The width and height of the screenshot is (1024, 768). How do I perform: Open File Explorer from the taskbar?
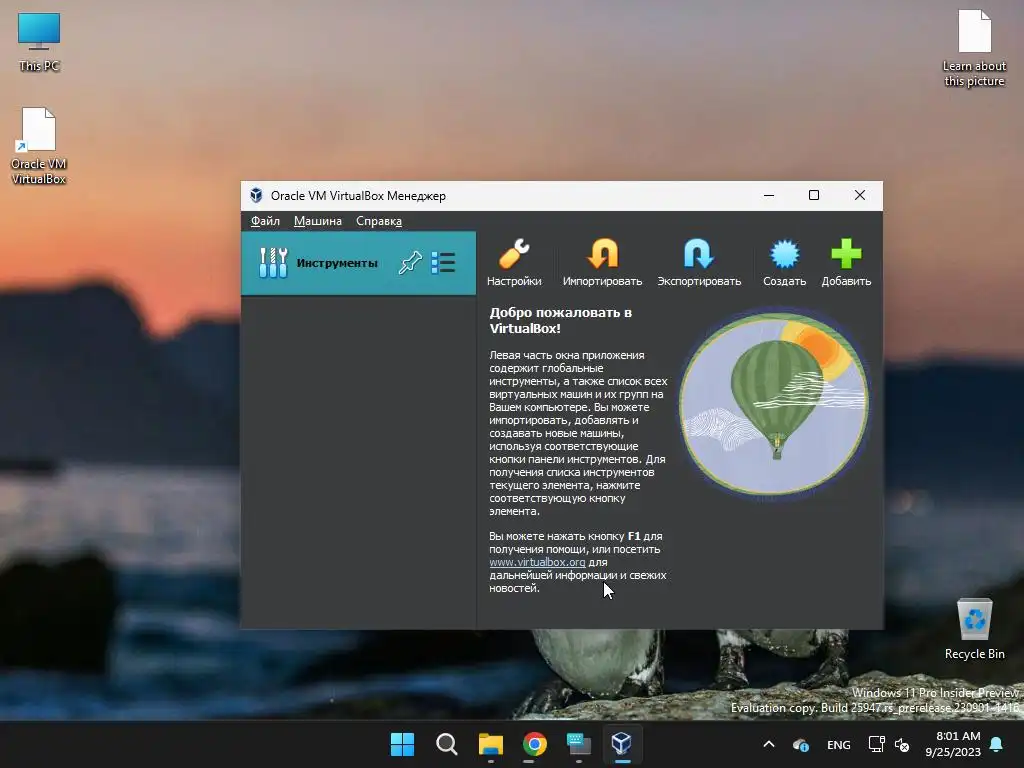click(490, 744)
